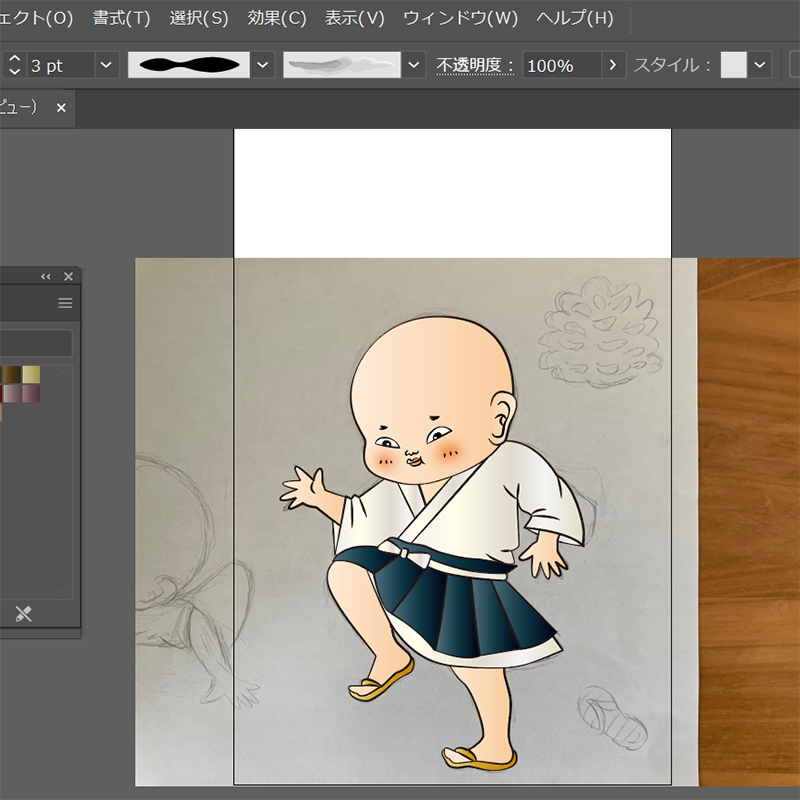This screenshot has height=800, width=800.
Task: Open the floating panel's hamburger menu
Action: click(x=65, y=303)
